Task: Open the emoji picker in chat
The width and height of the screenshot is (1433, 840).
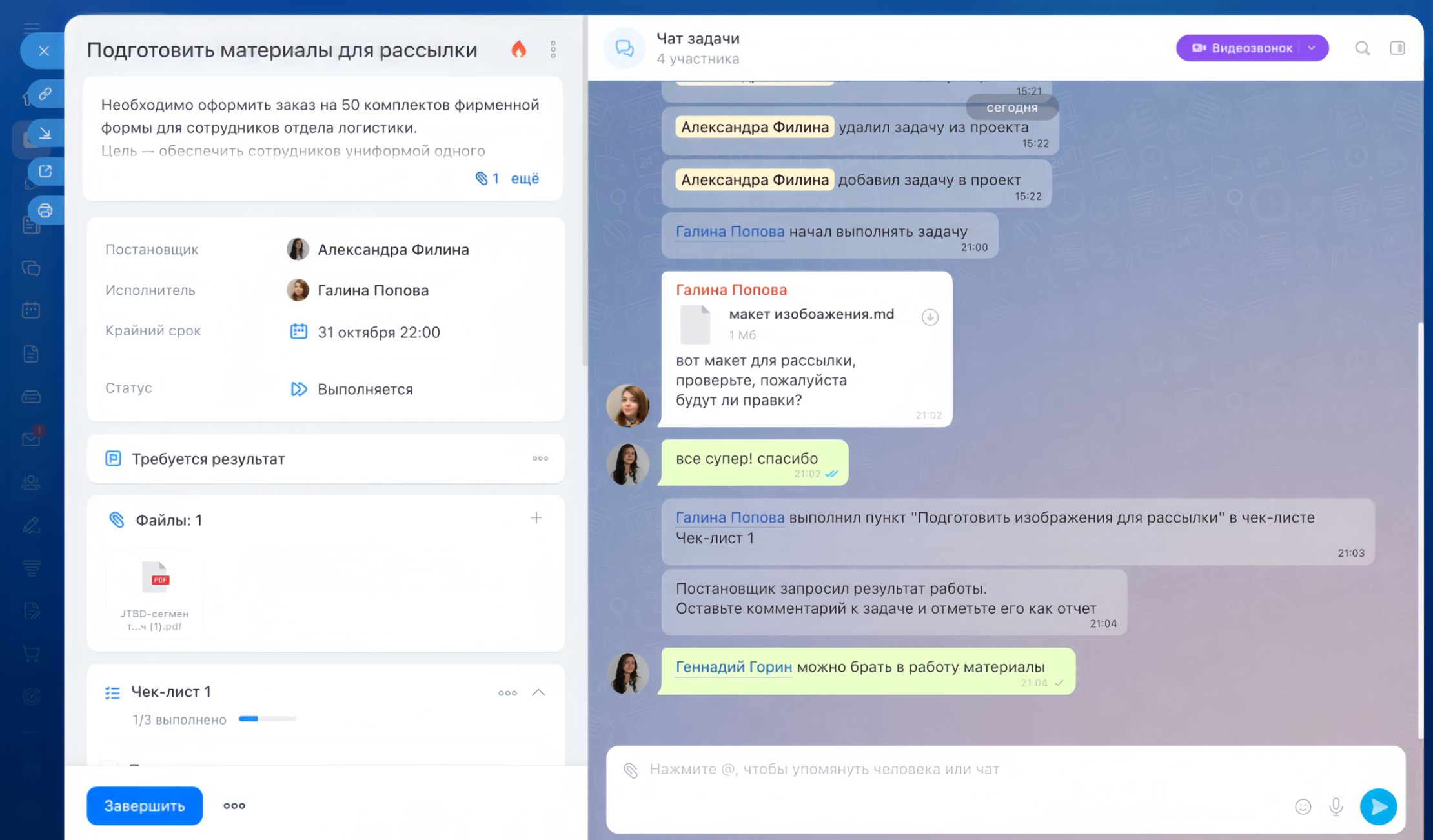Action: 1303,806
